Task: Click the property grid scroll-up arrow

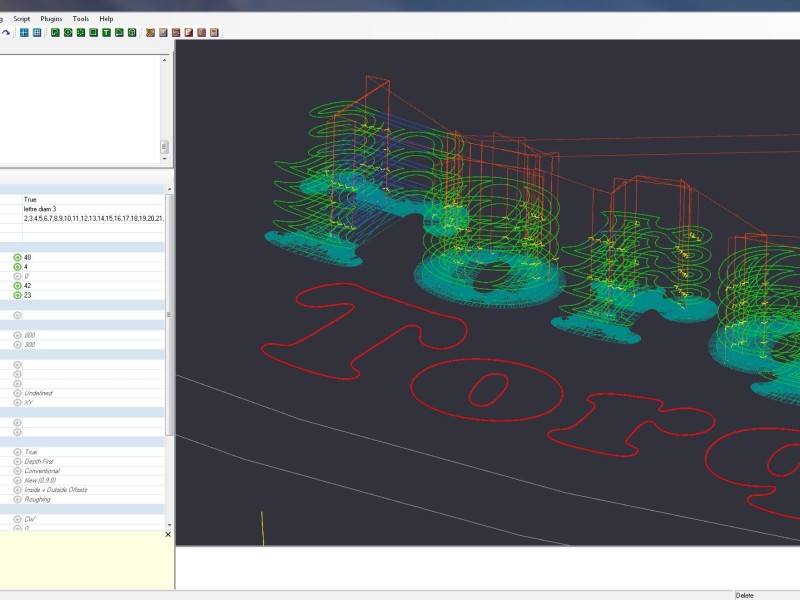Action: point(169,189)
